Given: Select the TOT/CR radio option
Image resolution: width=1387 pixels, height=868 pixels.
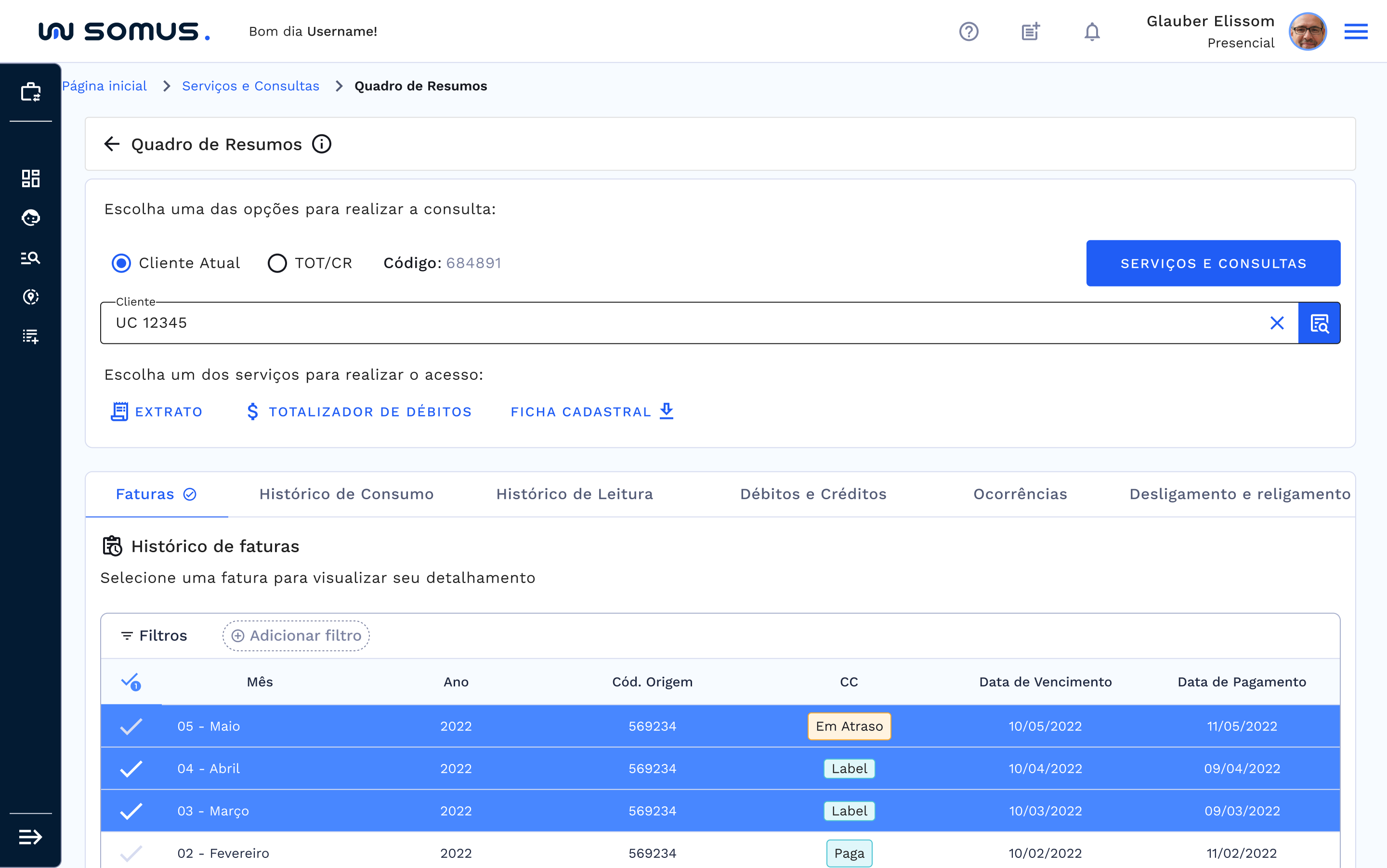Looking at the screenshot, I should pyautogui.click(x=277, y=263).
